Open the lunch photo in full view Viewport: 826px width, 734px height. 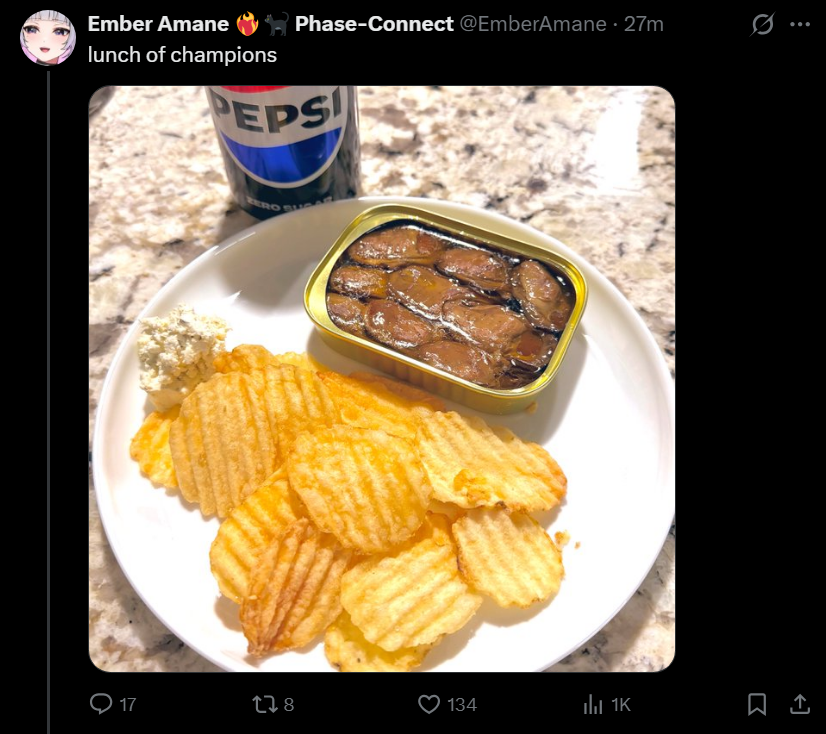[x=382, y=379]
